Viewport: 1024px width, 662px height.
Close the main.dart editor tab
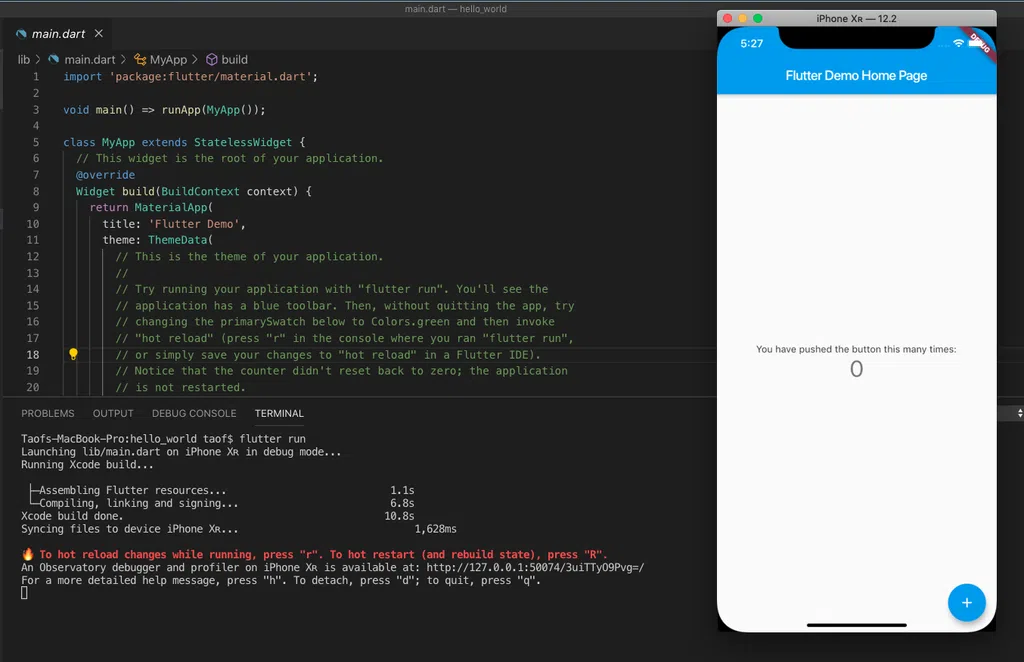tap(99, 33)
